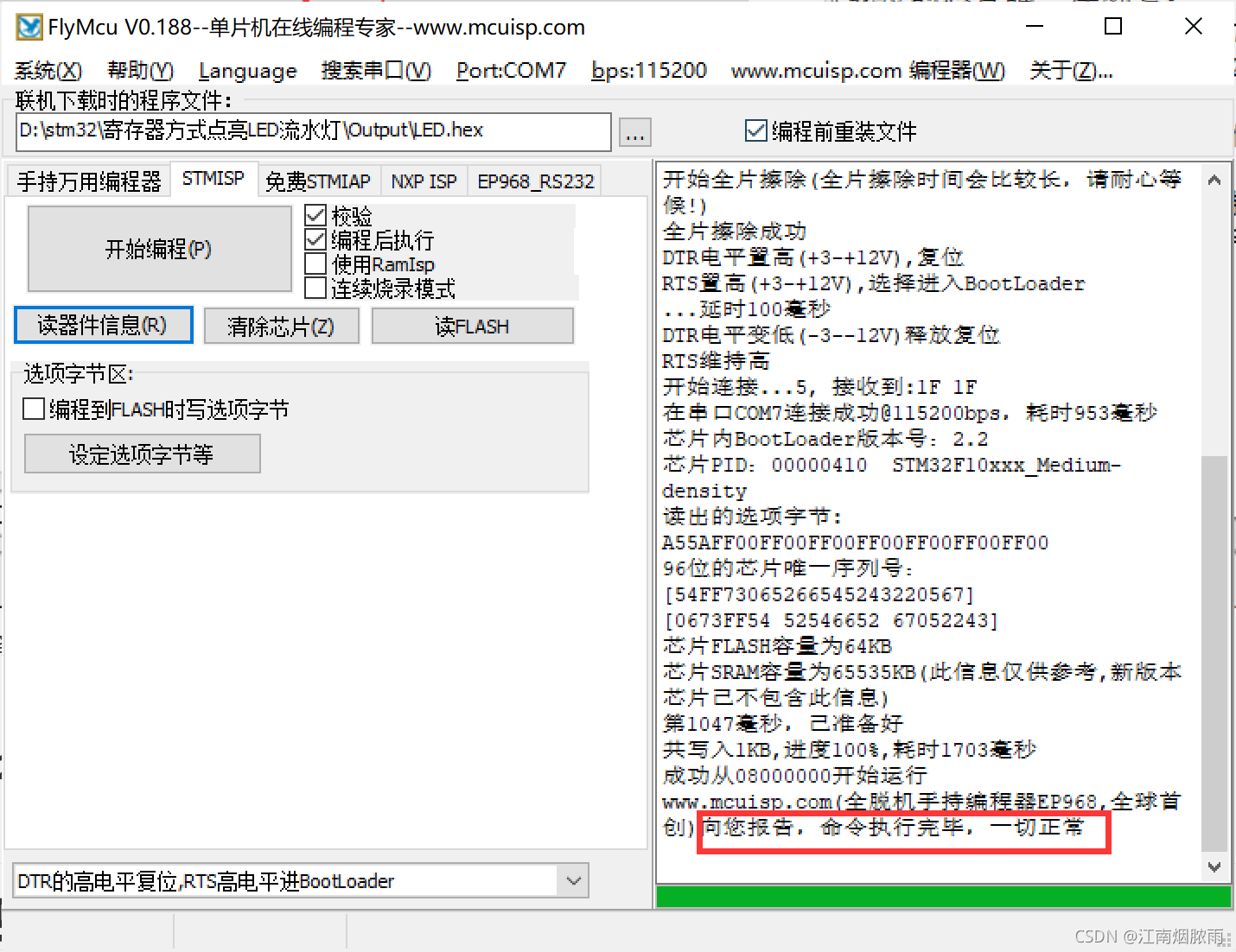Enable 连续烧录模式 continuous programming mode

click(x=315, y=288)
